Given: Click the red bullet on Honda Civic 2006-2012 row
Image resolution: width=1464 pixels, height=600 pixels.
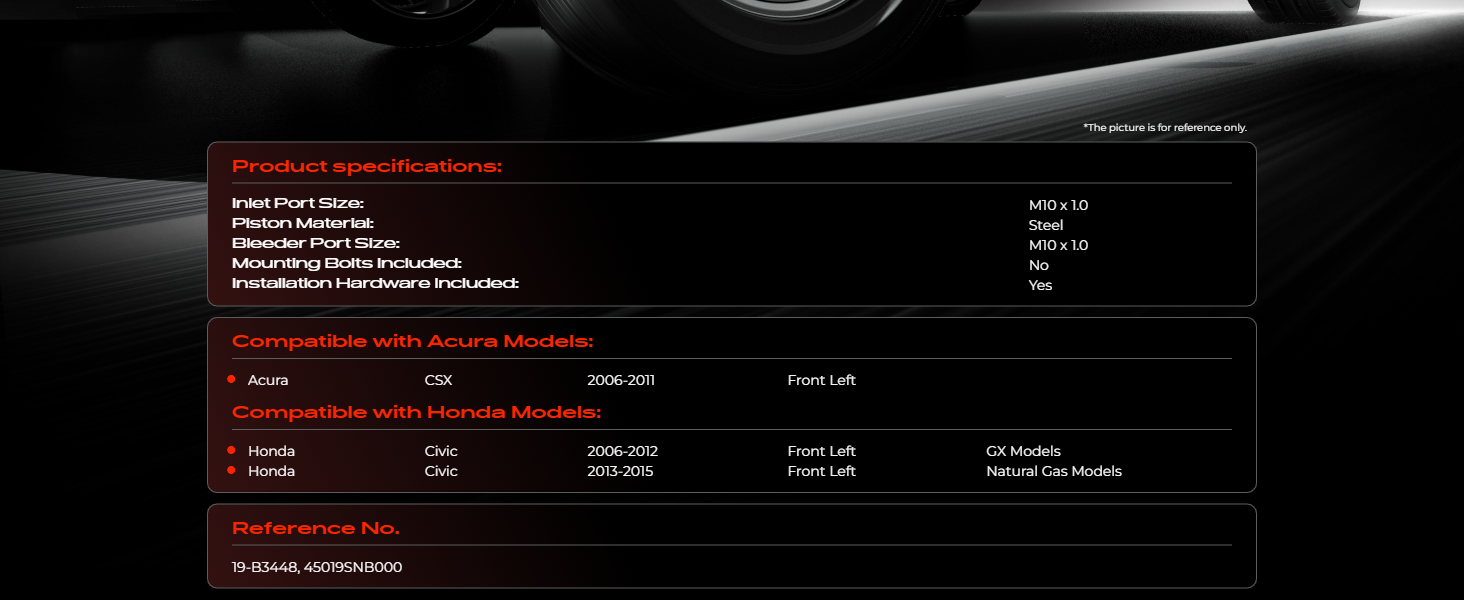Looking at the screenshot, I should (231, 451).
